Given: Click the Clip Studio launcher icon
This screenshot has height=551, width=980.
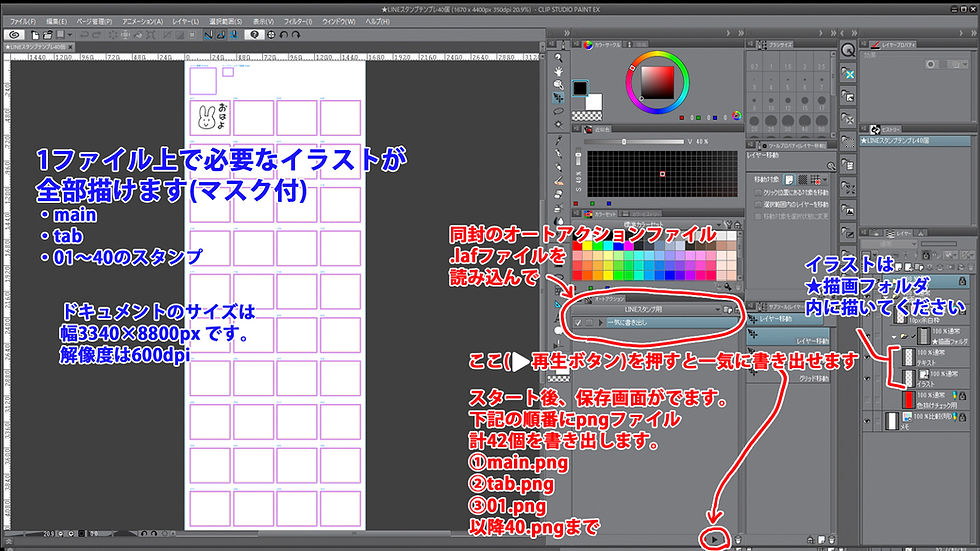Looking at the screenshot, I should 14,35.
